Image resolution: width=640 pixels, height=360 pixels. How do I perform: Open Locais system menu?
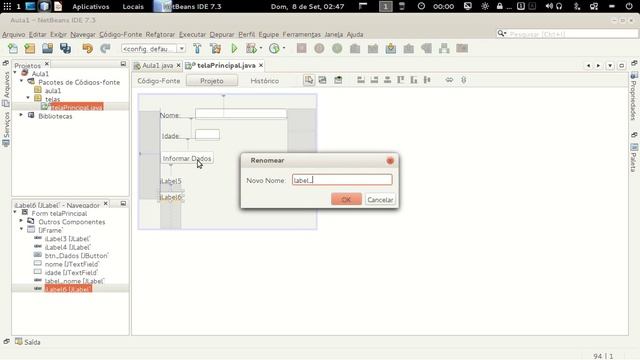click(133, 7)
